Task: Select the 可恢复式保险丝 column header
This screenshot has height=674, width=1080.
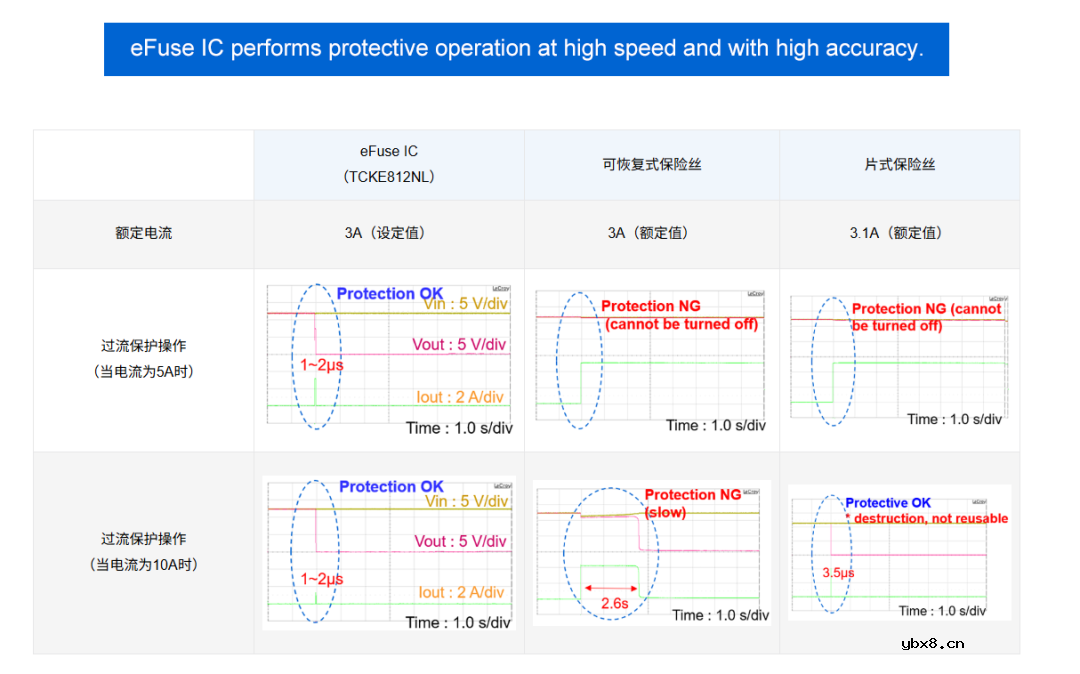Action: [x=651, y=164]
